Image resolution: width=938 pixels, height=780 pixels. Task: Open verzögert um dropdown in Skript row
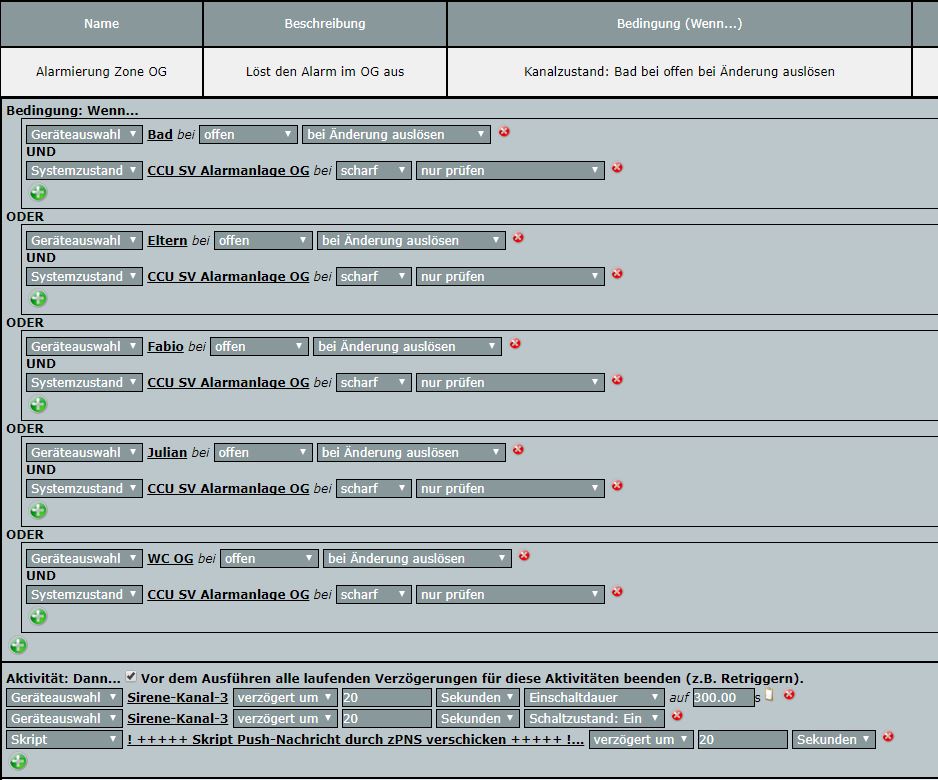(641, 739)
